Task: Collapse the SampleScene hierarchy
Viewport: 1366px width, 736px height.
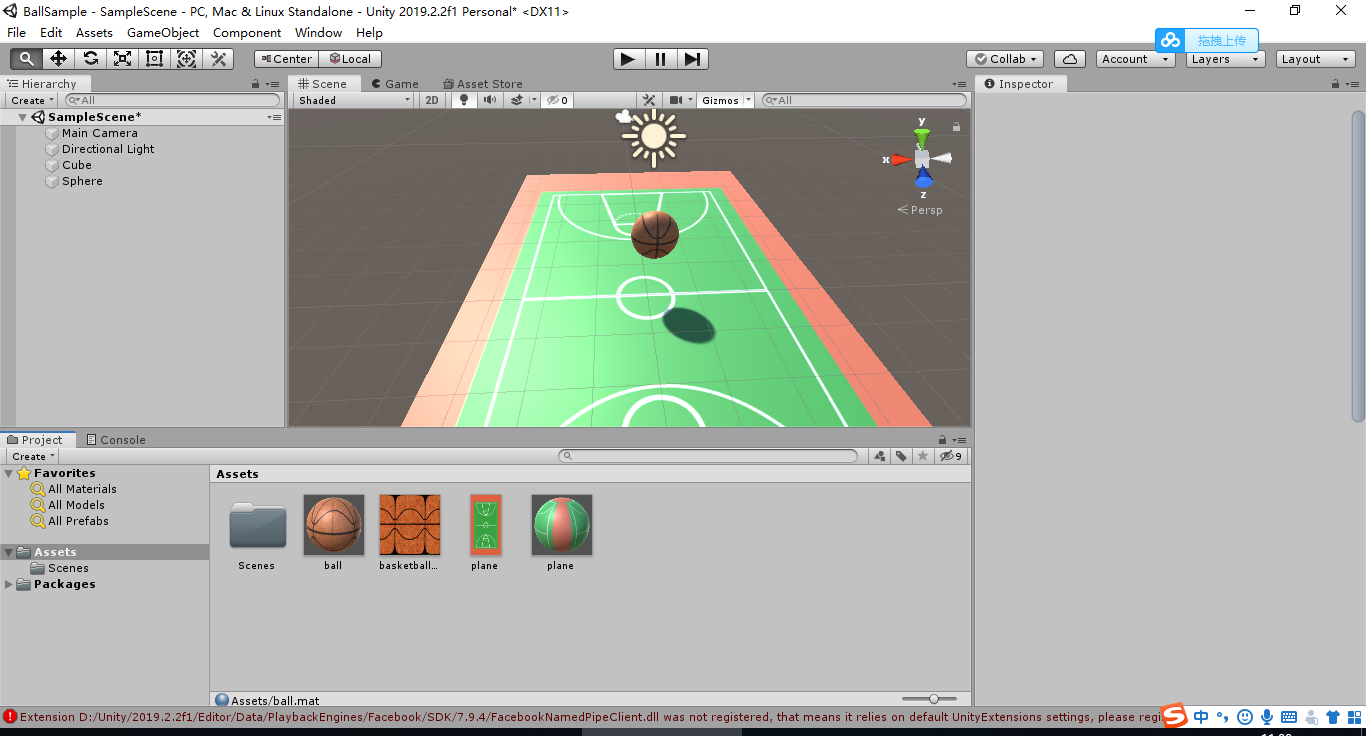Action: 22,116
